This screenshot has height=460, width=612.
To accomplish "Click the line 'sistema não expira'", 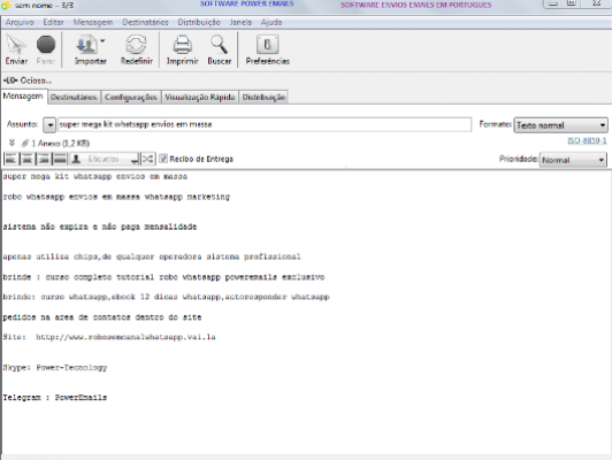I will (x=100, y=227).
